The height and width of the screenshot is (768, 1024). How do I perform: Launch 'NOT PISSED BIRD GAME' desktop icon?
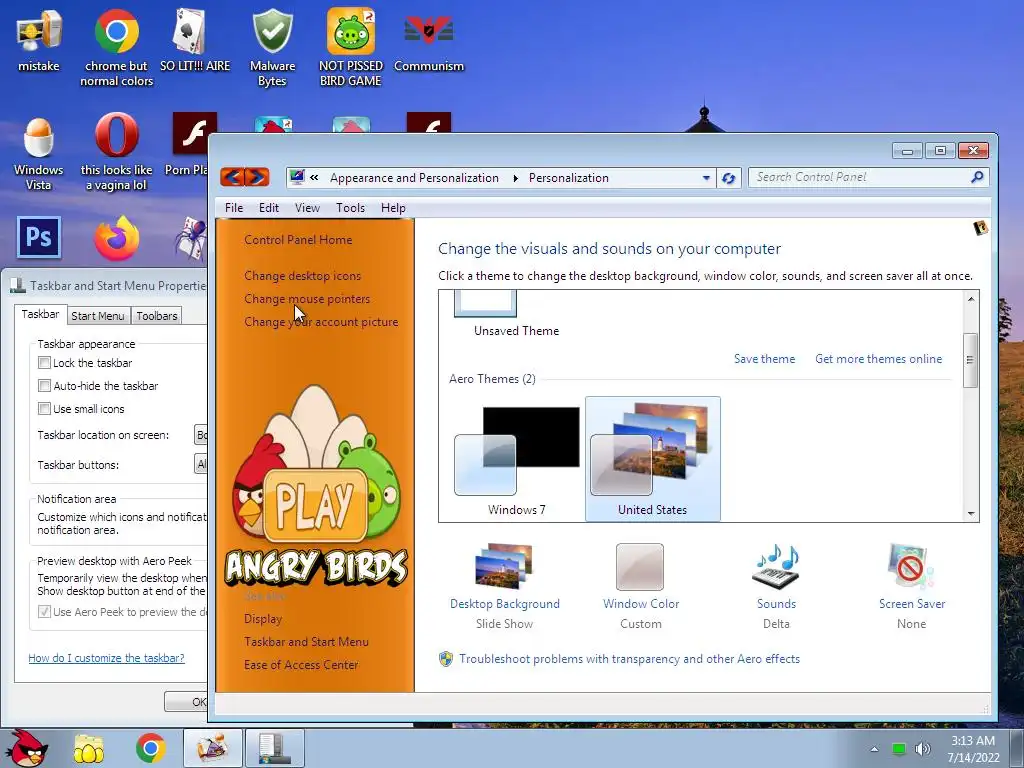pos(351,48)
